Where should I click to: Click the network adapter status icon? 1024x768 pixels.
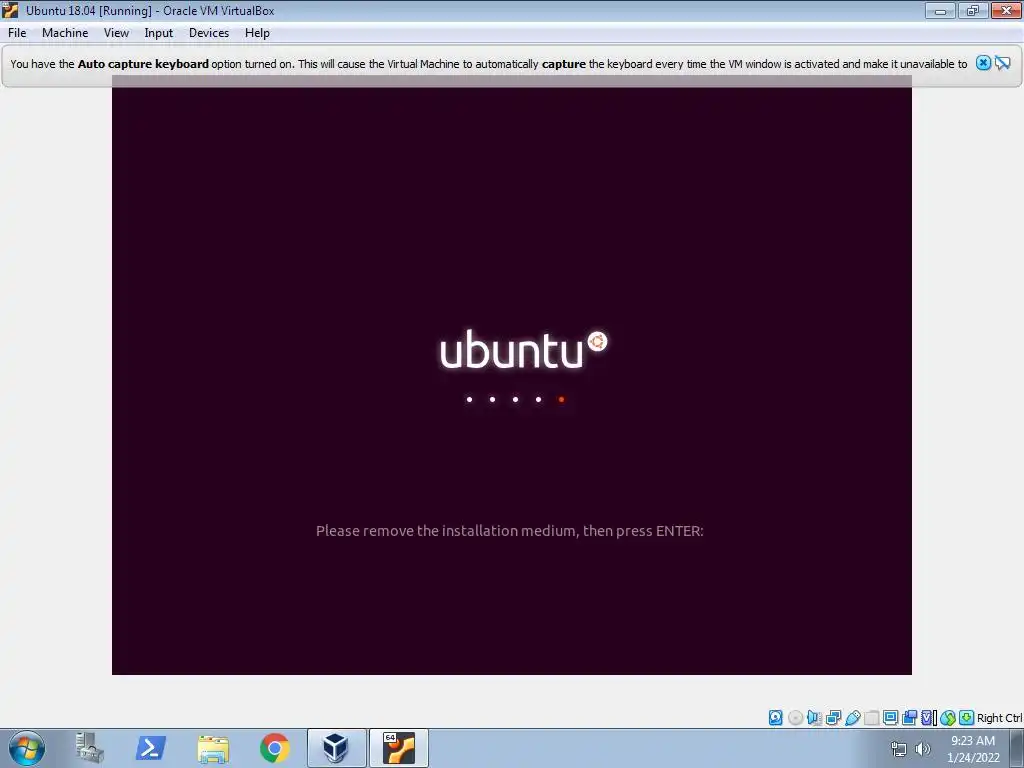833,718
